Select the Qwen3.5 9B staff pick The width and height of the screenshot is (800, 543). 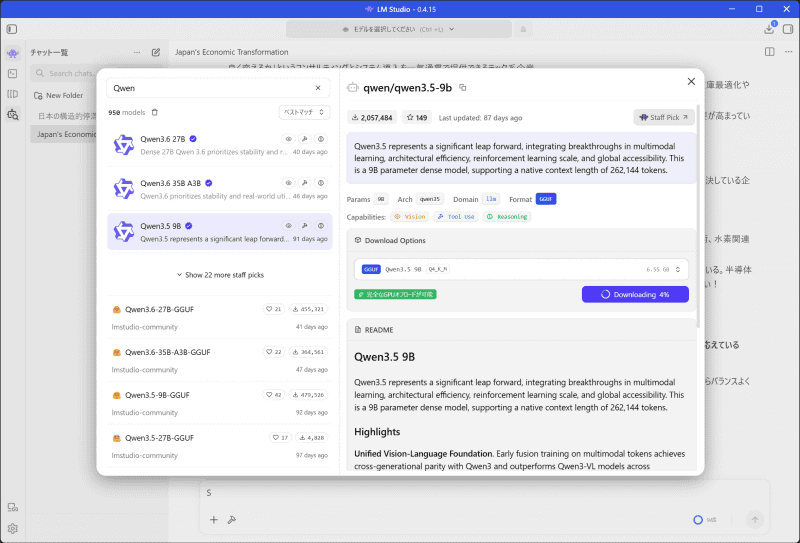click(220, 232)
